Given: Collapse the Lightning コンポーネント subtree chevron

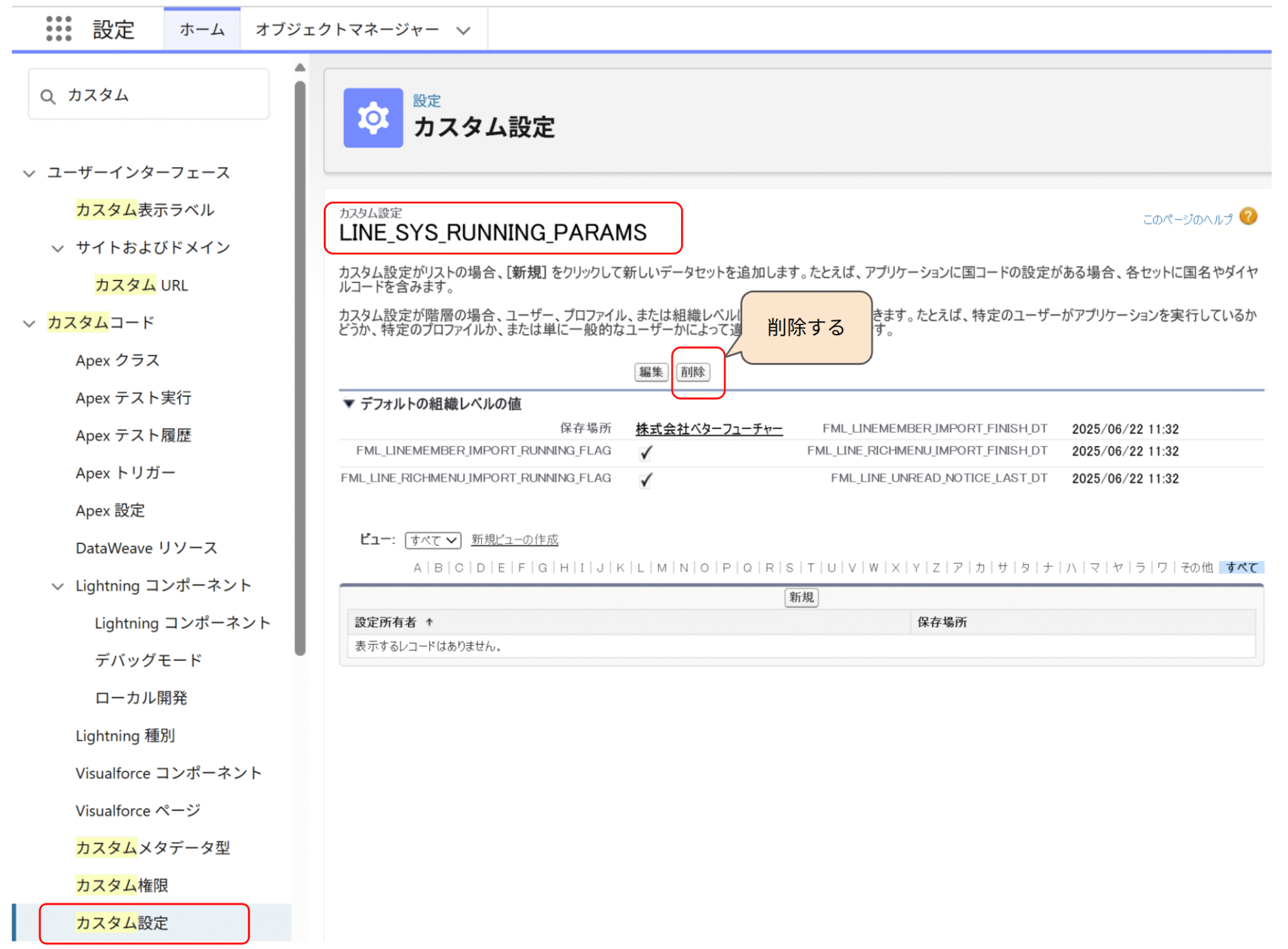Looking at the screenshot, I should tap(57, 586).
